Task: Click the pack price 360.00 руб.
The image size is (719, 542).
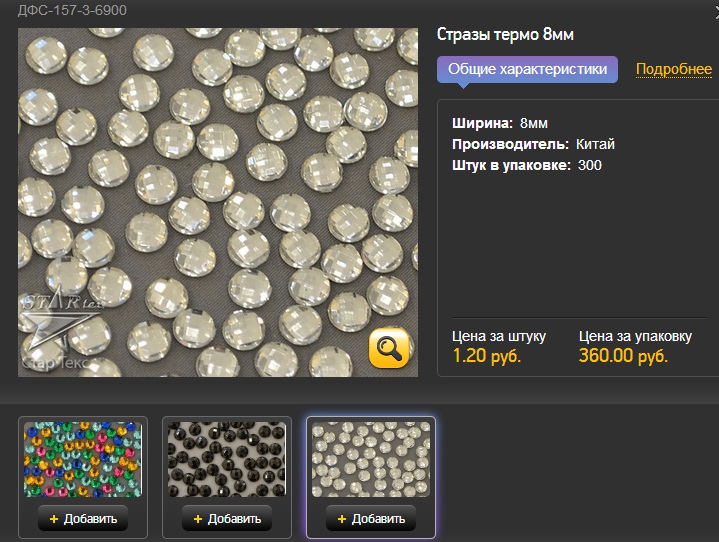Action: (622, 355)
